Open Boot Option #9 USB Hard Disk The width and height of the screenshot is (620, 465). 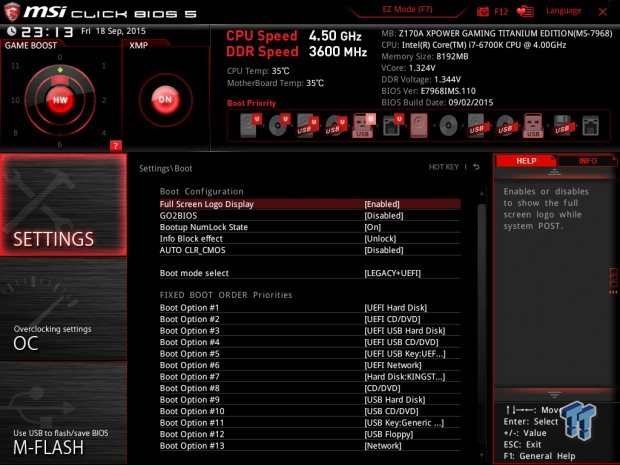tap(310, 399)
